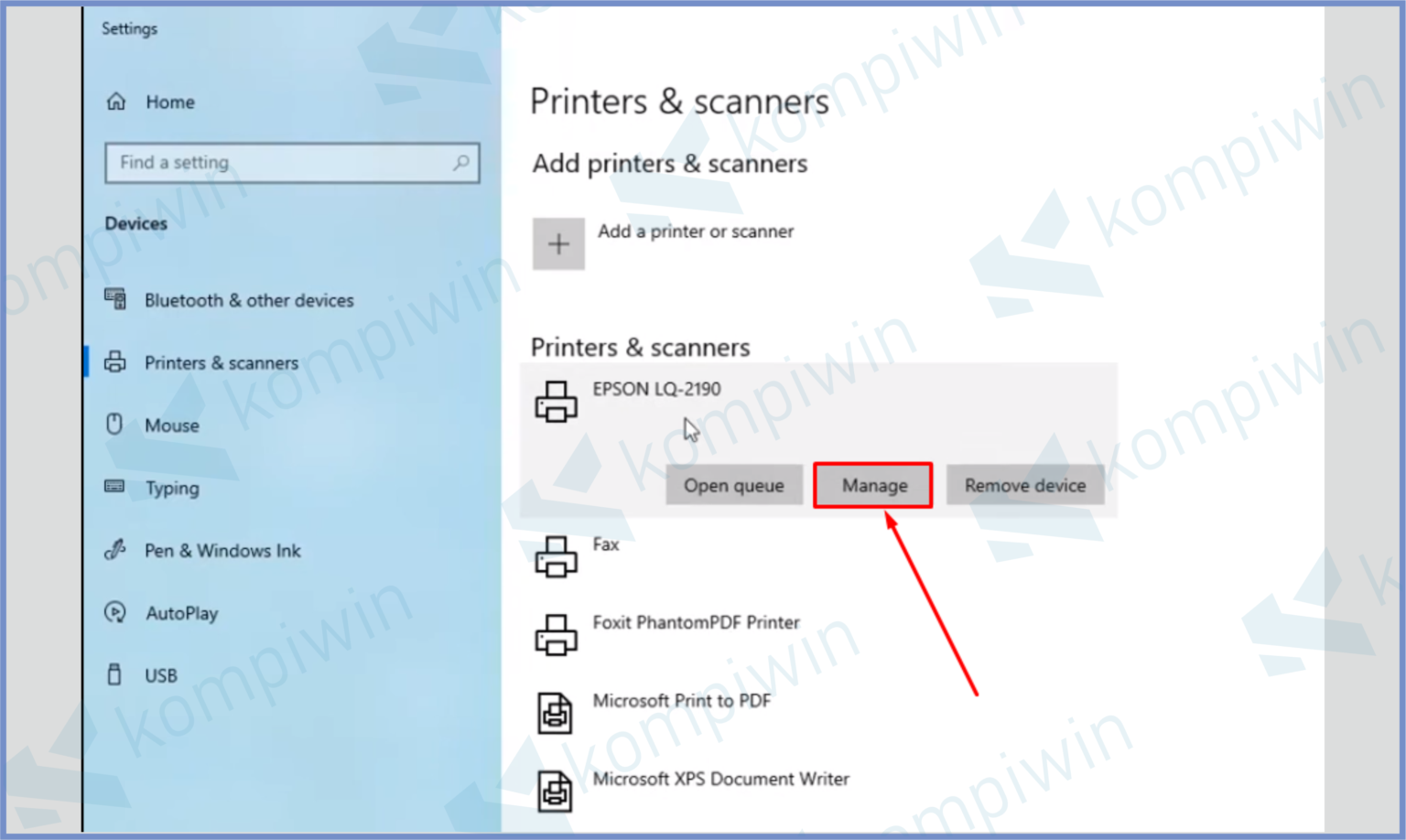Select the Mouse icon in the sidebar

115,425
